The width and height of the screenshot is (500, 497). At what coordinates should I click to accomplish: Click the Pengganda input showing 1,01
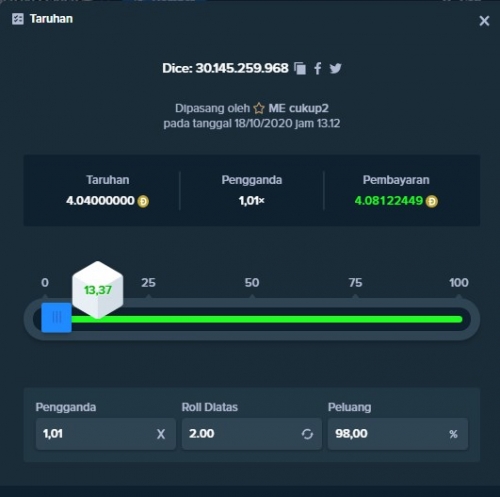click(106, 434)
